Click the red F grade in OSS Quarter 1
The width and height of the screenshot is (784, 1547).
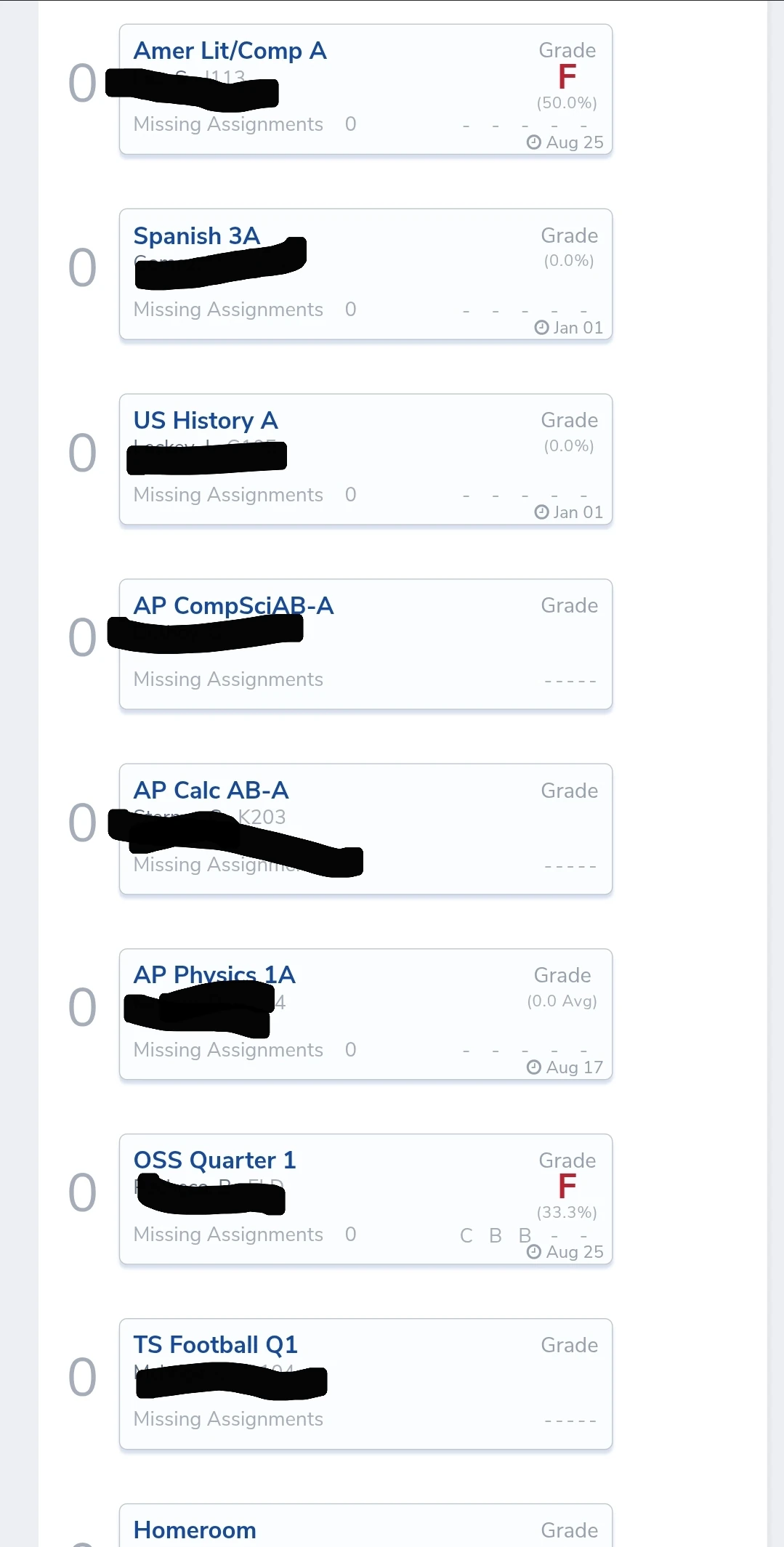pyautogui.click(x=567, y=1187)
